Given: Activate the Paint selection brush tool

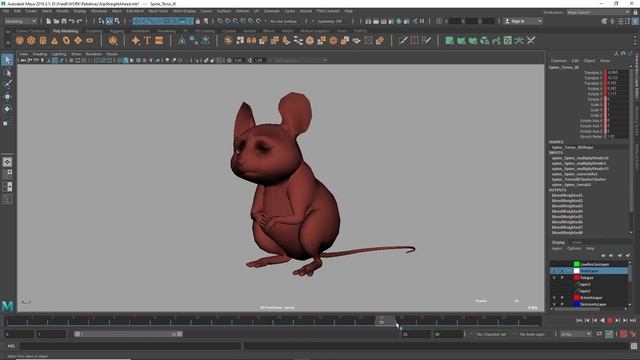Looking at the screenshot, I should pos(7,84).
